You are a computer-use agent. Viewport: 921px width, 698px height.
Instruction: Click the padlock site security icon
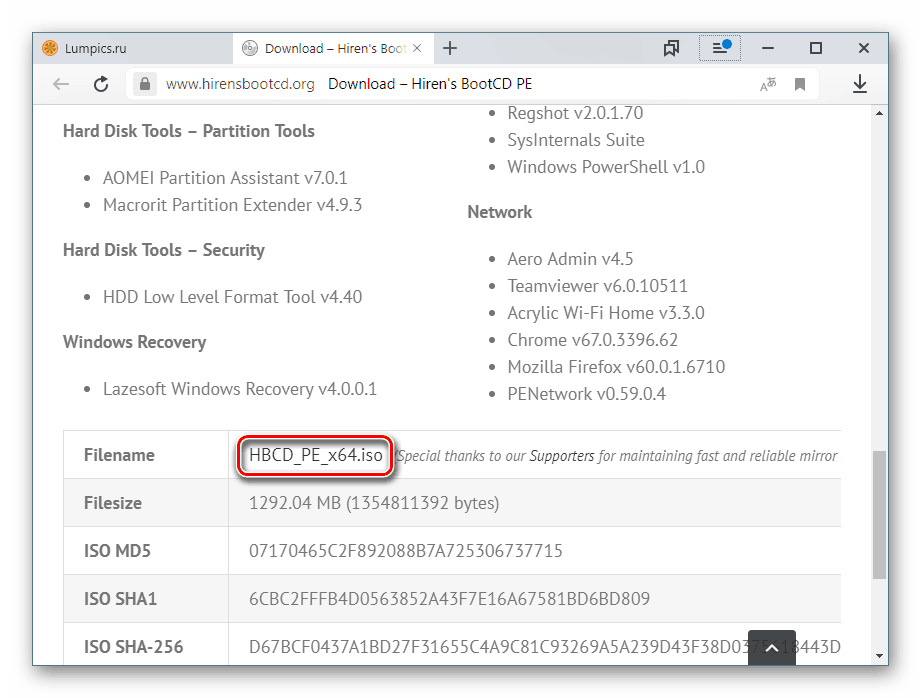[145, 85]
